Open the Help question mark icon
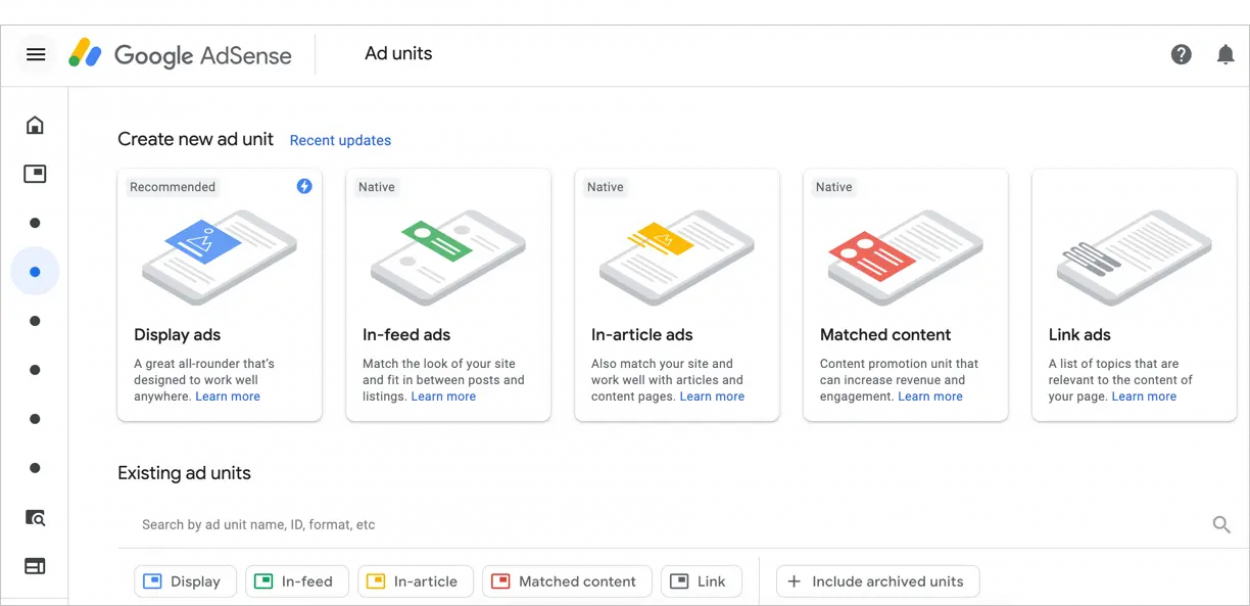The width and height of the screenshot is (1250, 606). tap(1181, 54)
